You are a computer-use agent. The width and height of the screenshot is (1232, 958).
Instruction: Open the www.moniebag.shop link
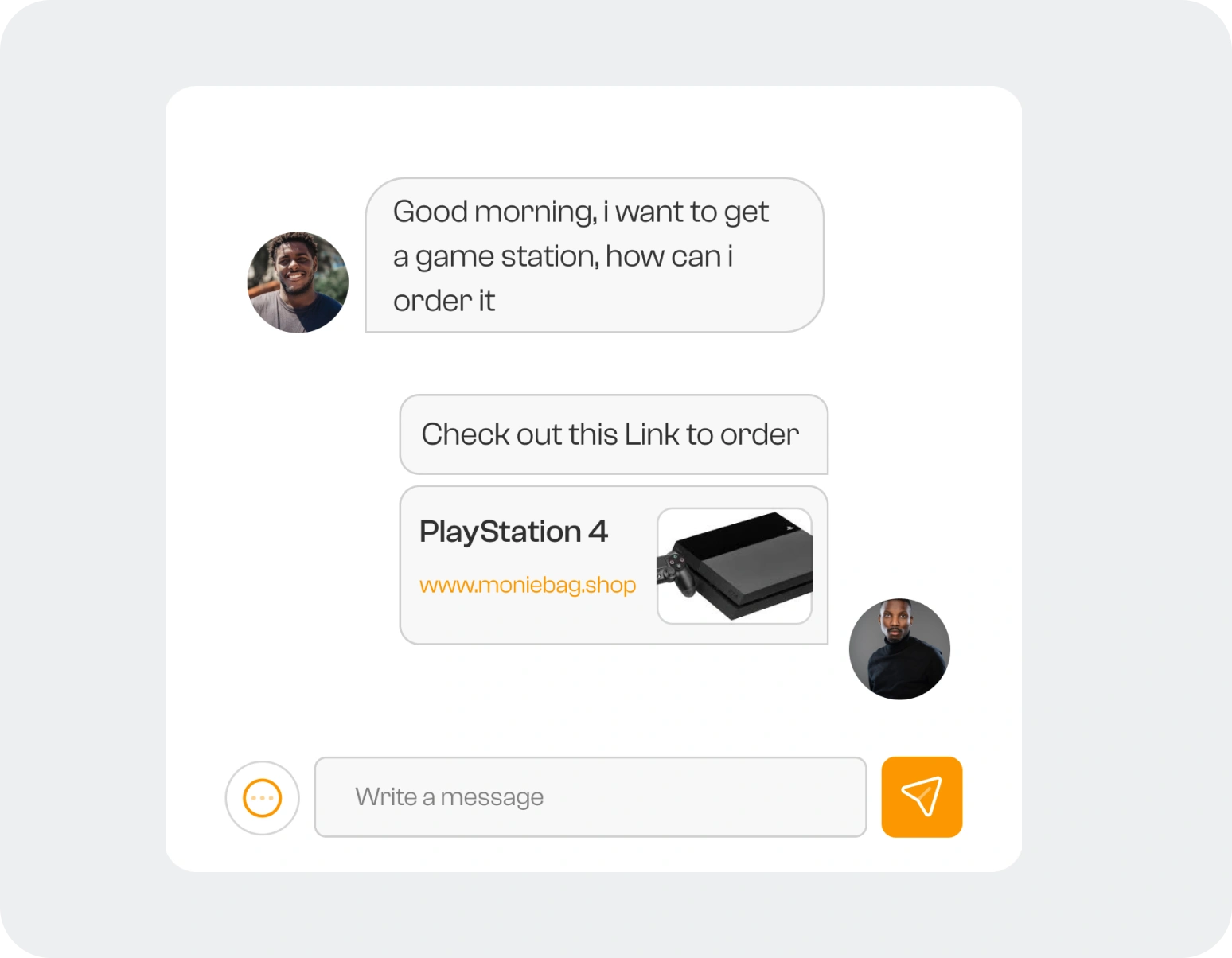(528, 585)
